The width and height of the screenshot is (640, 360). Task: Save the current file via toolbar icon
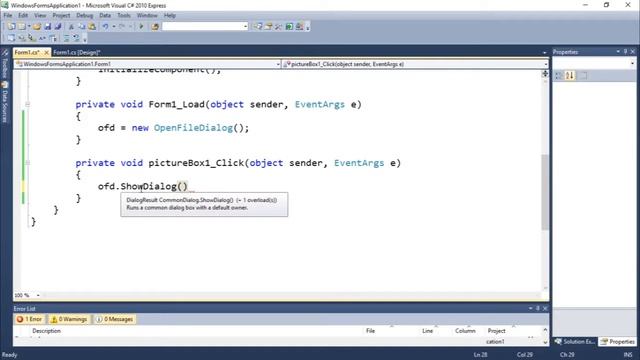click(x=48, y=27)
